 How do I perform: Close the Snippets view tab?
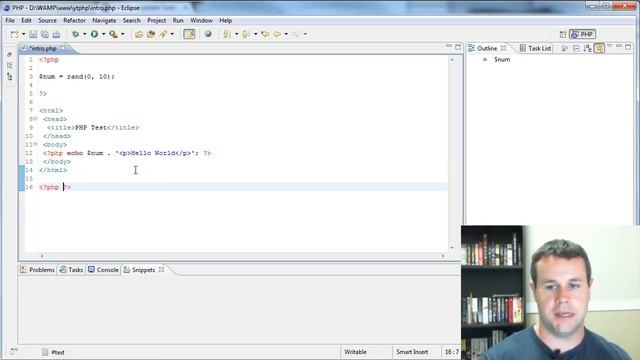pos(162,269)
